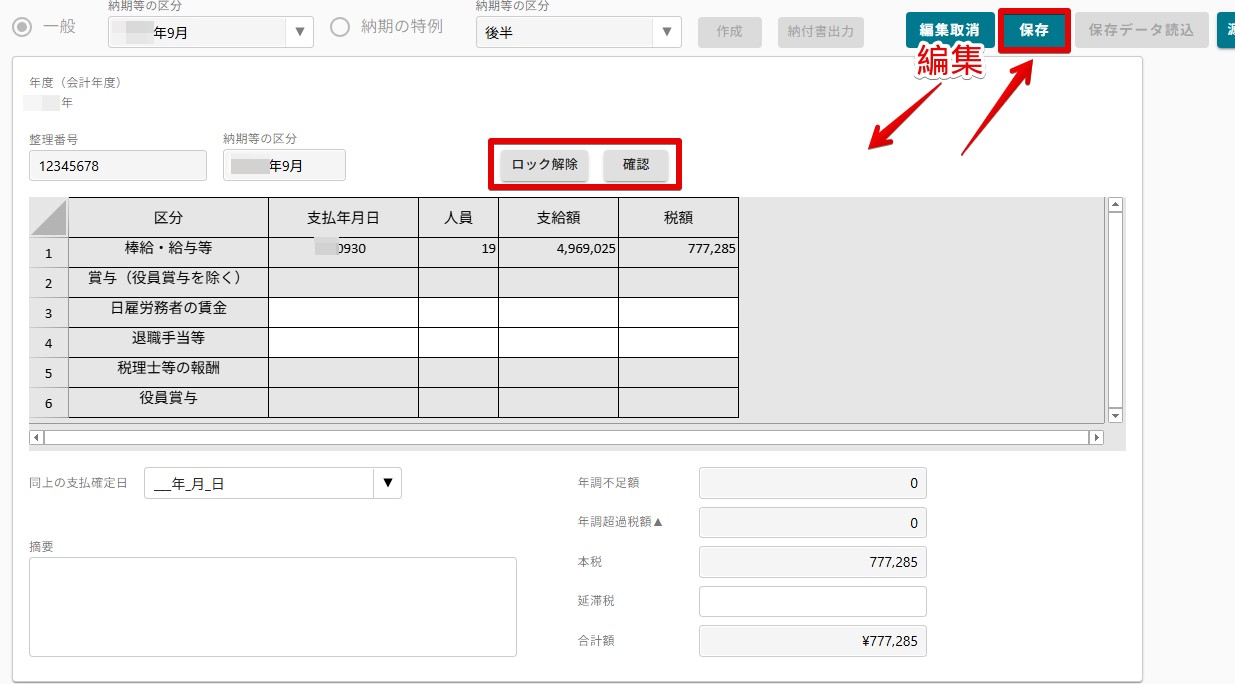Click the horizontal scrollbar right arrow

(x=1096, y=437)
